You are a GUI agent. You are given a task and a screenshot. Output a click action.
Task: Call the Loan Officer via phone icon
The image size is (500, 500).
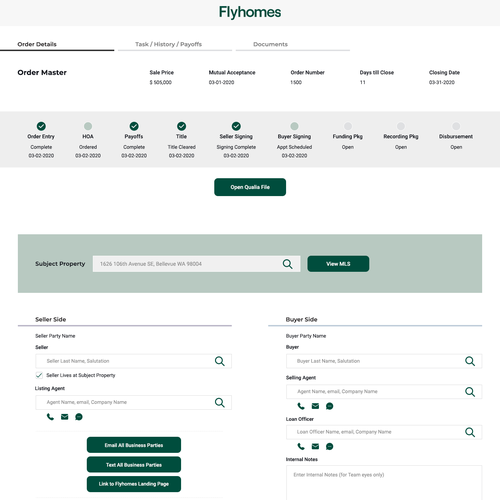(x=301, y=446)
